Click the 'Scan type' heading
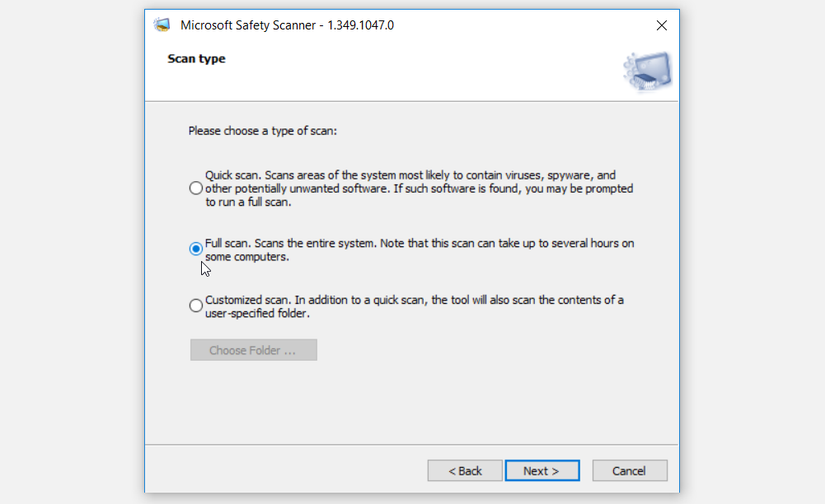 click(x=196, y=58)
